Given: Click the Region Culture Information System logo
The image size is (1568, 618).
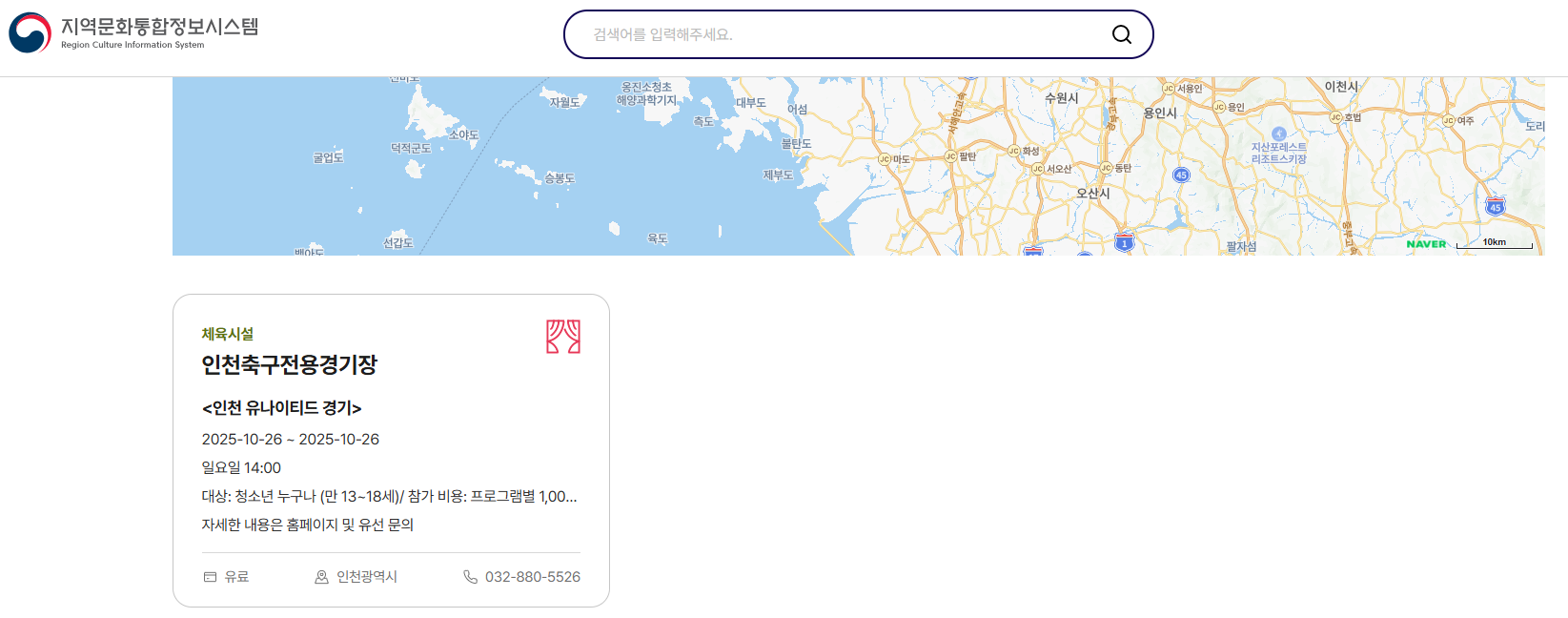Looking at the screenshot, I should click(30, 33).
